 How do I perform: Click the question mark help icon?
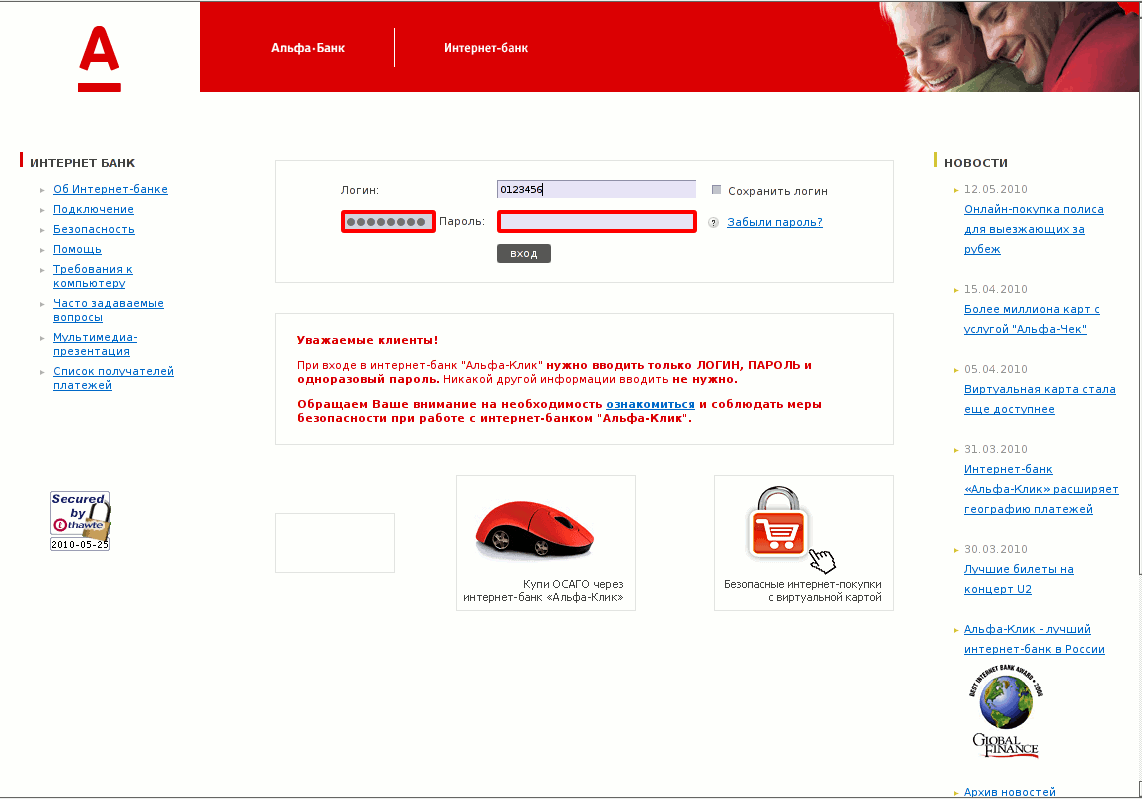pos(713,223)
